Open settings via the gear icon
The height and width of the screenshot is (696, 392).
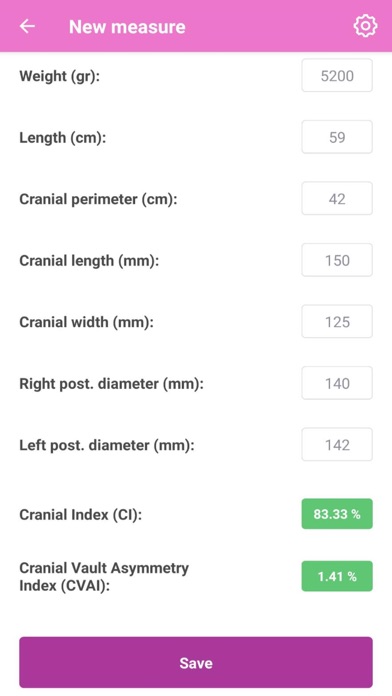[365, 26]
